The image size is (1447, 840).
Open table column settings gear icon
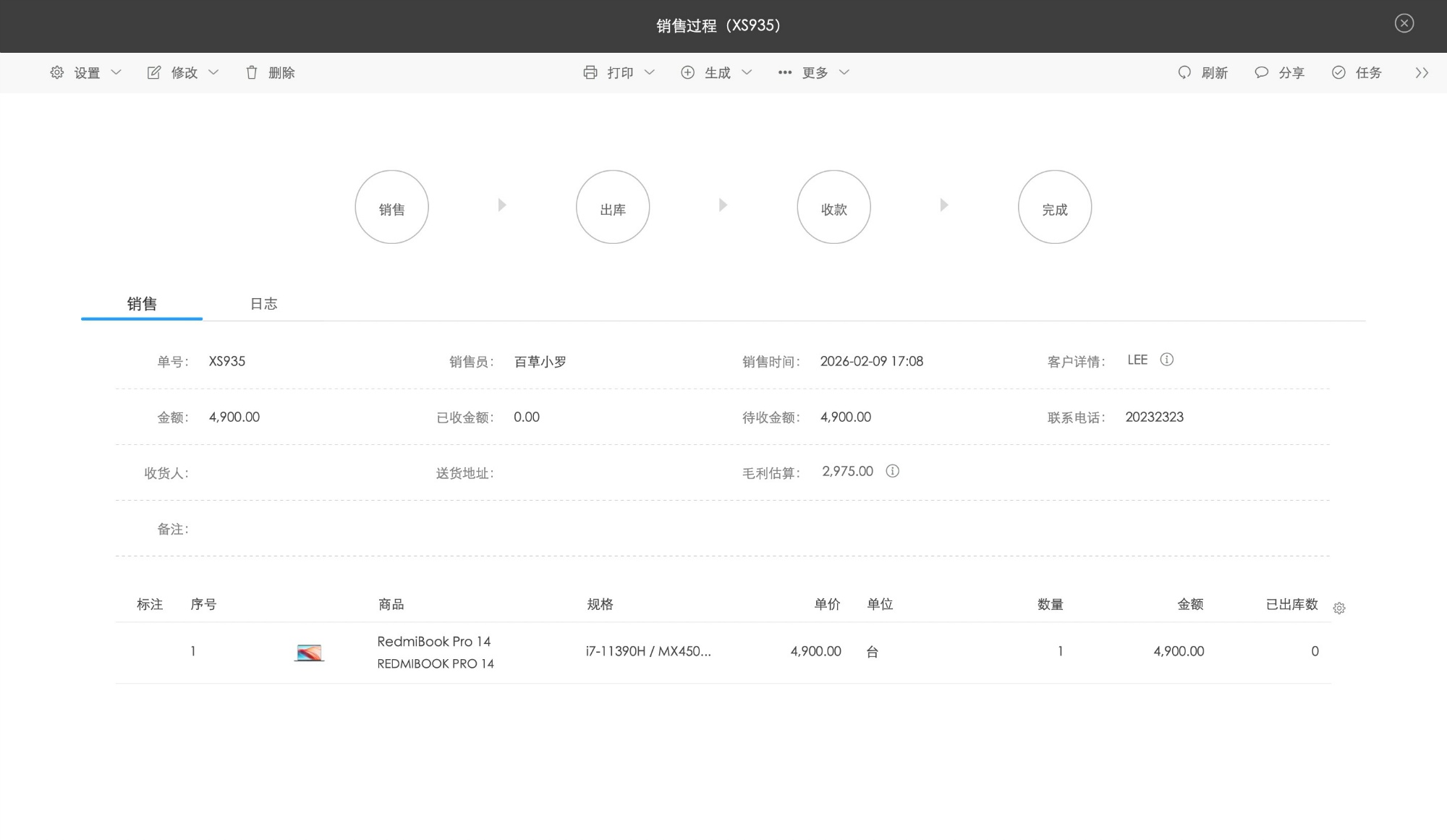coord(1339,608)
